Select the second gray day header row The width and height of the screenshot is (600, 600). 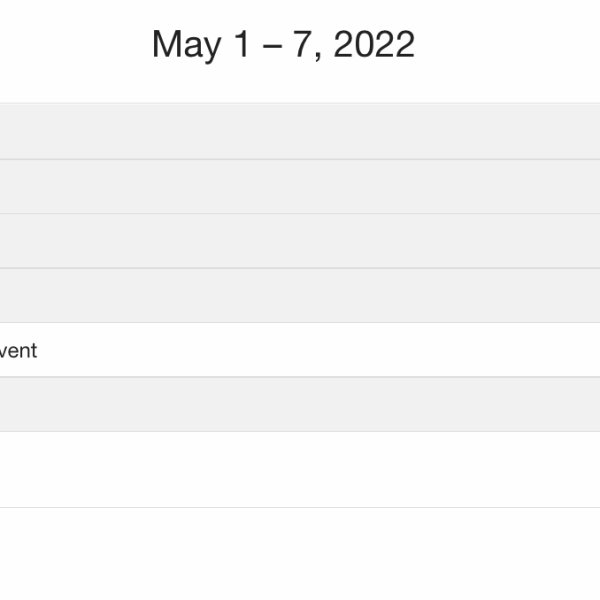coord(300,187)
